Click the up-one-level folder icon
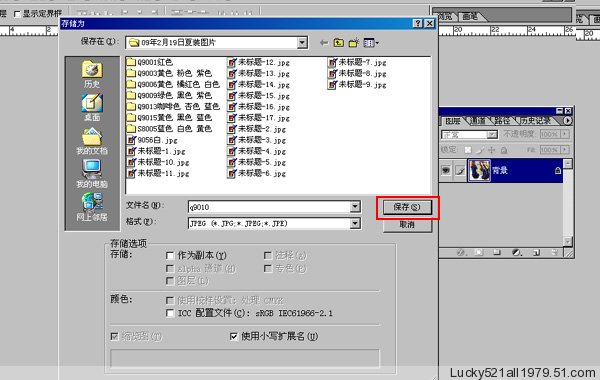The width and height of the screenshot is (600, 380). point(338,43)
